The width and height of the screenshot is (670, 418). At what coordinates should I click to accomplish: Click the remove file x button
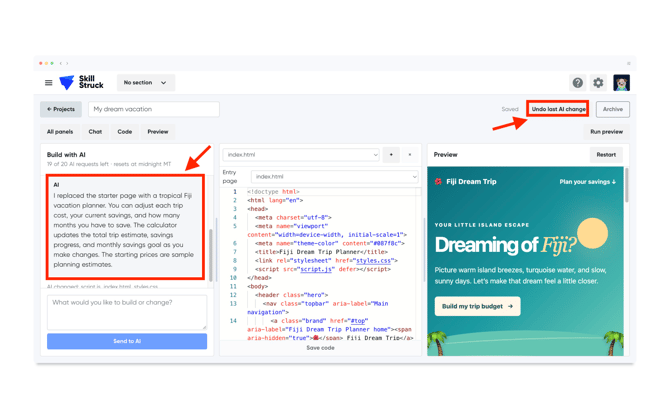(410, 155)
